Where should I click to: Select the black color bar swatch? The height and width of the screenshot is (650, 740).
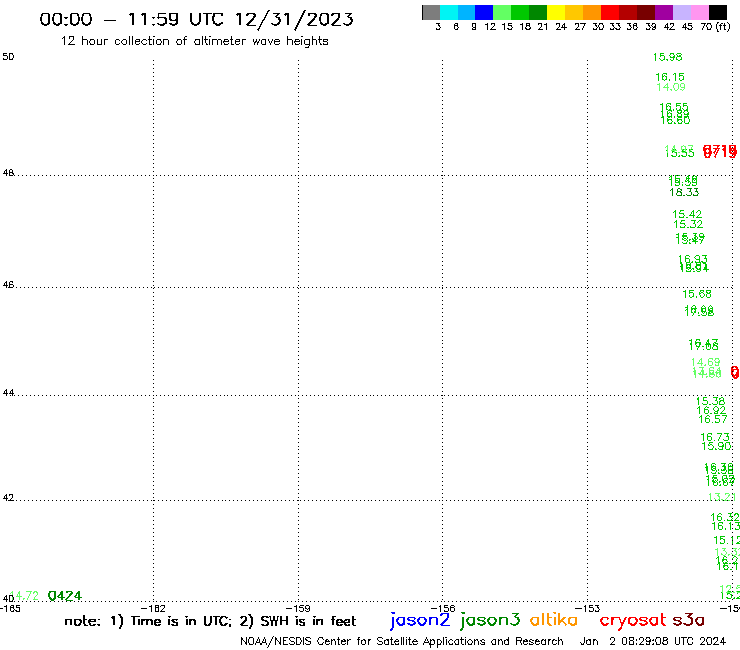click(717, 12)
